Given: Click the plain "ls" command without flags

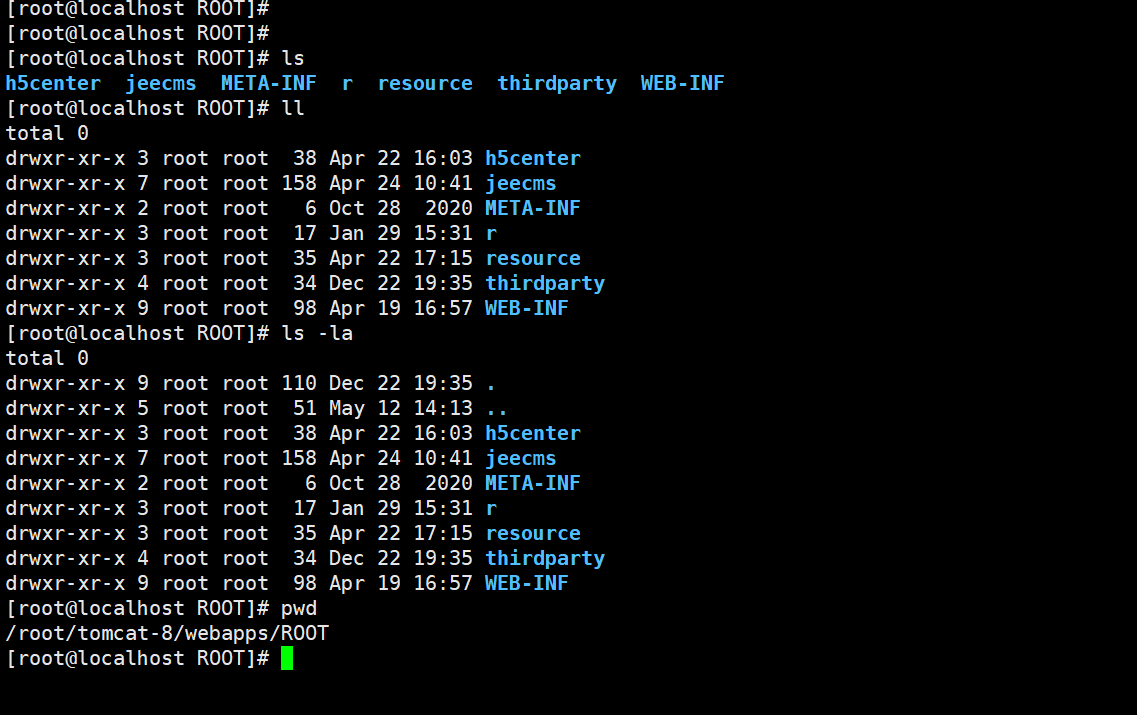Looking at the screenshot, I should [293, 58].
